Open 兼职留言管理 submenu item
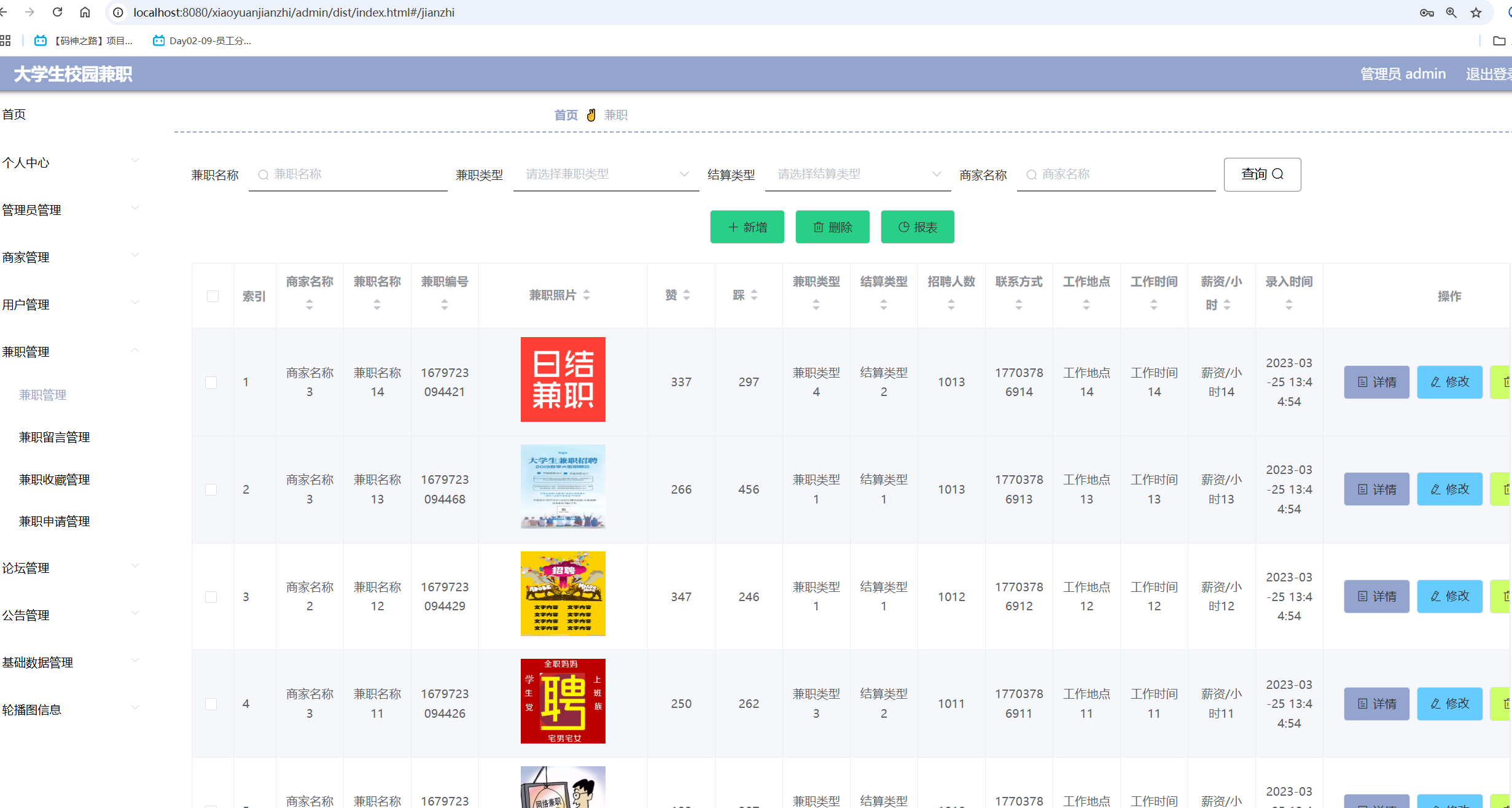 54,437
